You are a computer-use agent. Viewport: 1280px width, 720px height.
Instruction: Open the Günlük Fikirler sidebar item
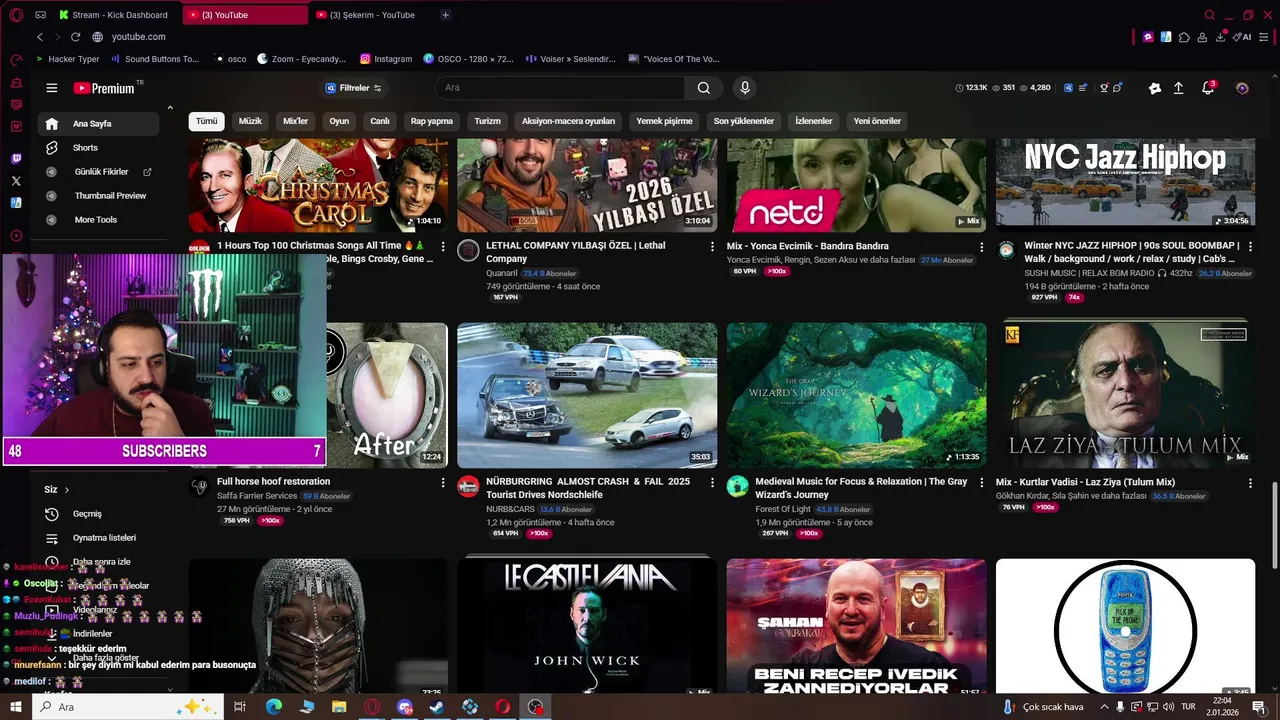point(98,172)
